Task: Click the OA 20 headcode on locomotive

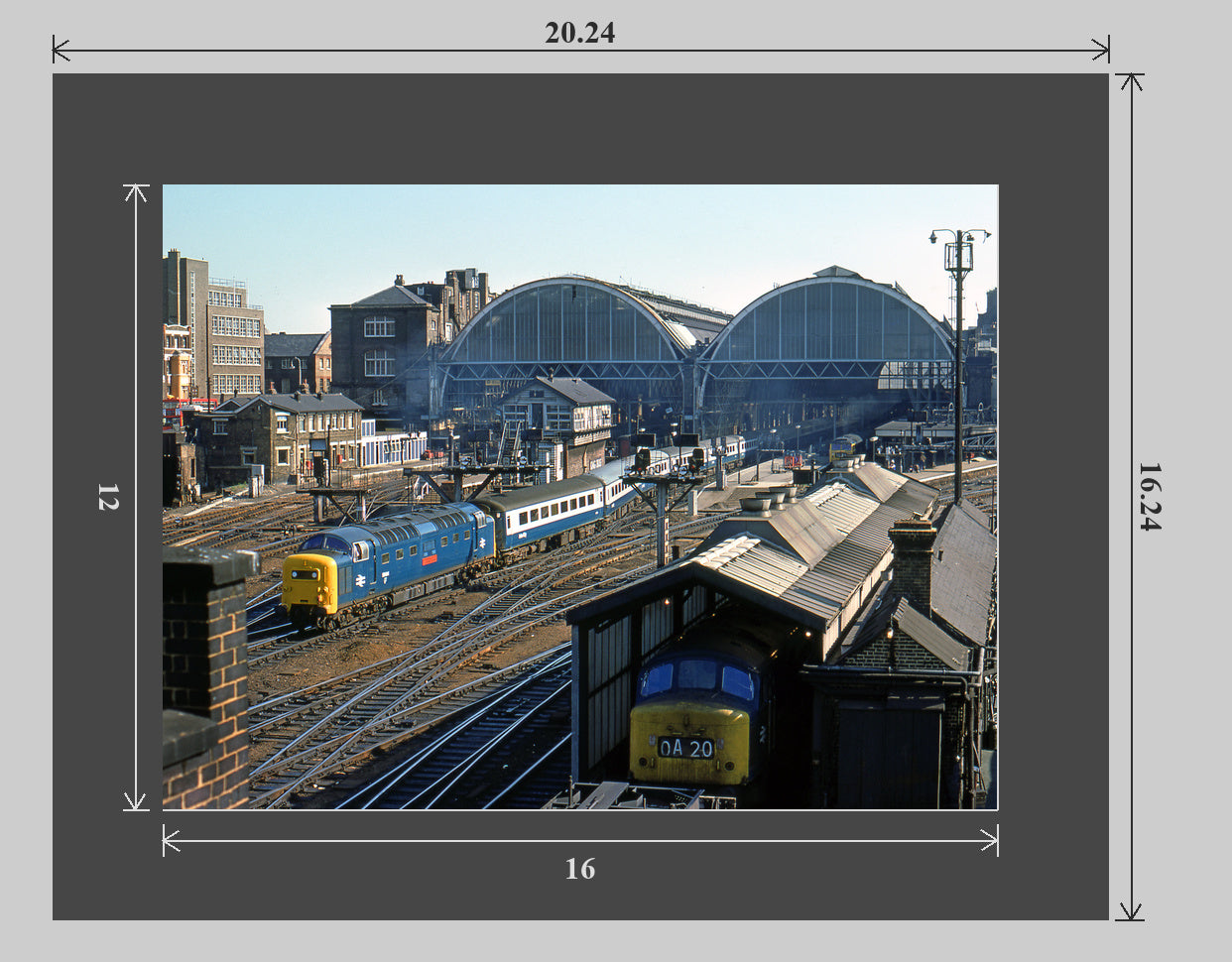Action: tap(685, 748)
